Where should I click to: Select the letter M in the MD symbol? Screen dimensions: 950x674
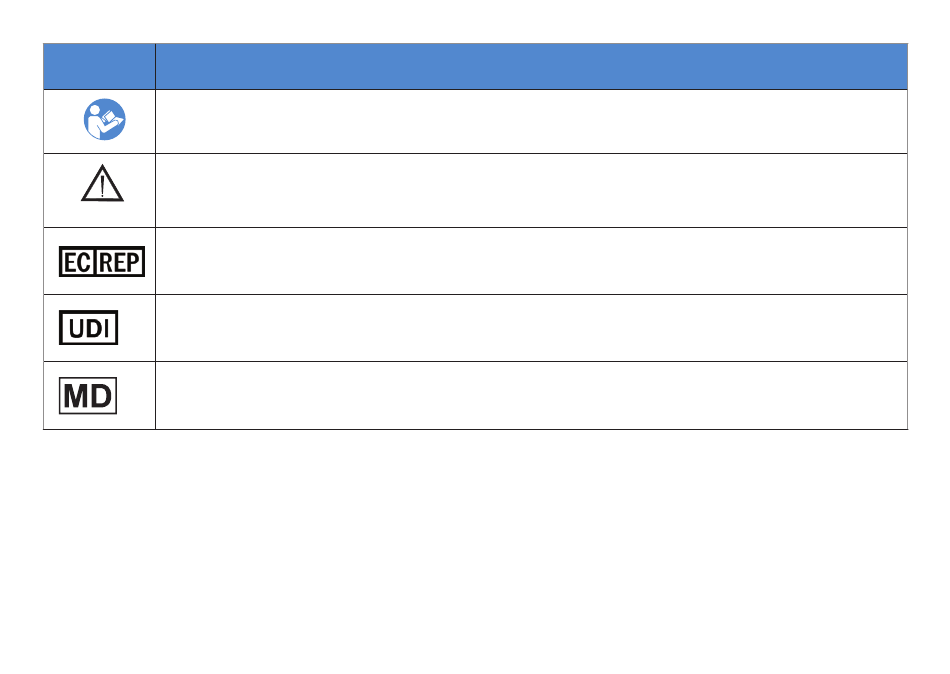click(76, 396)
